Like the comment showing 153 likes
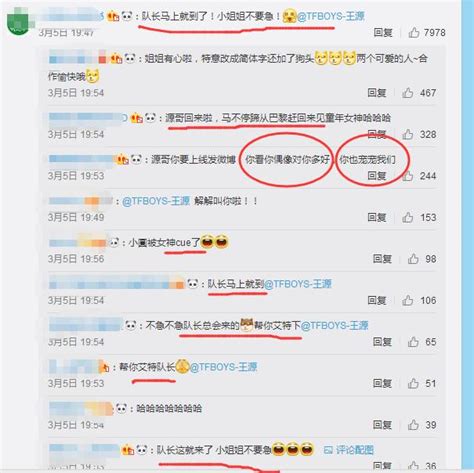The width and height of the screenshot is (474, 473). 408,217
